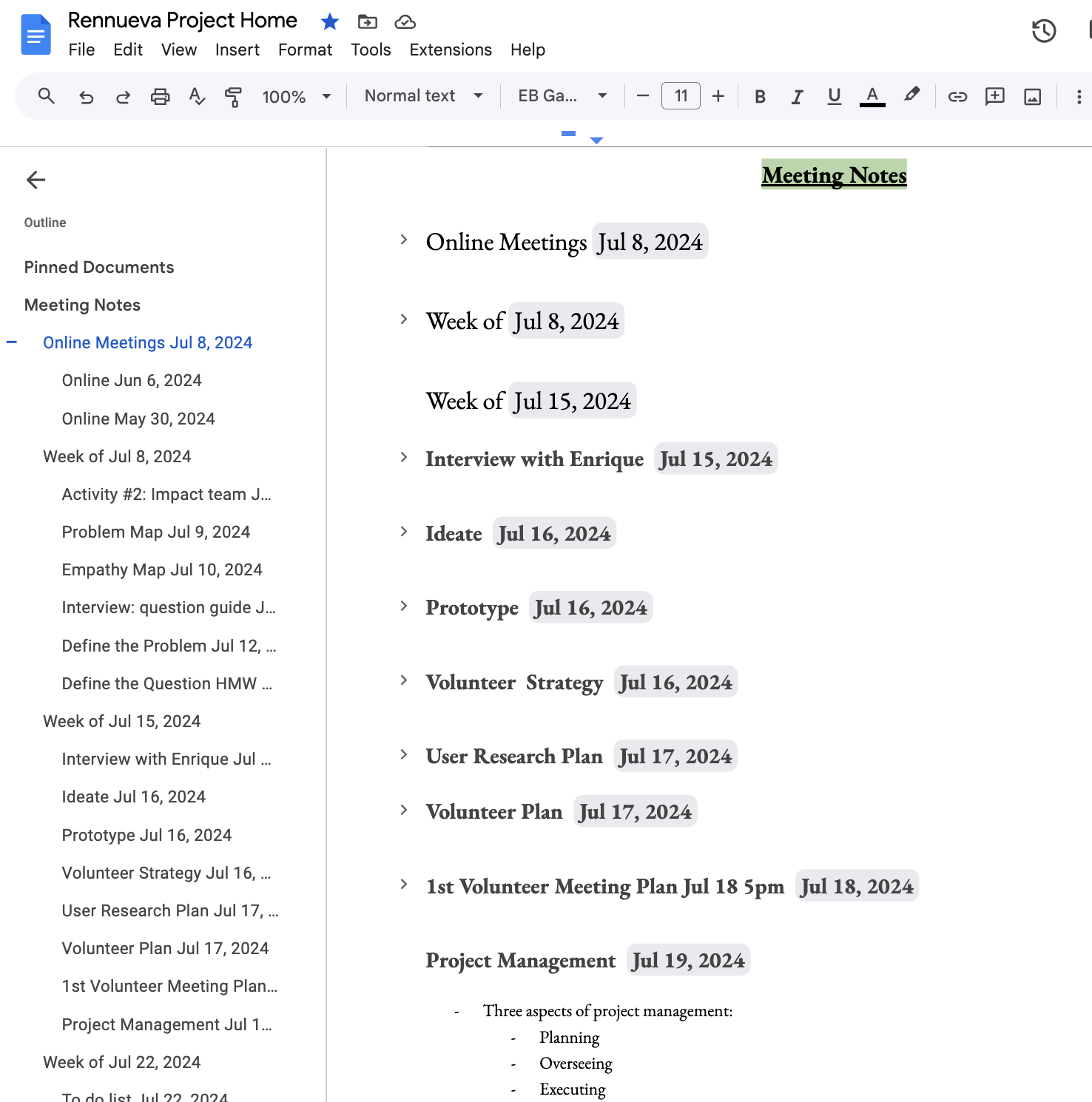Image resolution: width=1092 pixels, height=1102 pixels.
Task: Click the undo arrow icon
Action: pos(87,97)
